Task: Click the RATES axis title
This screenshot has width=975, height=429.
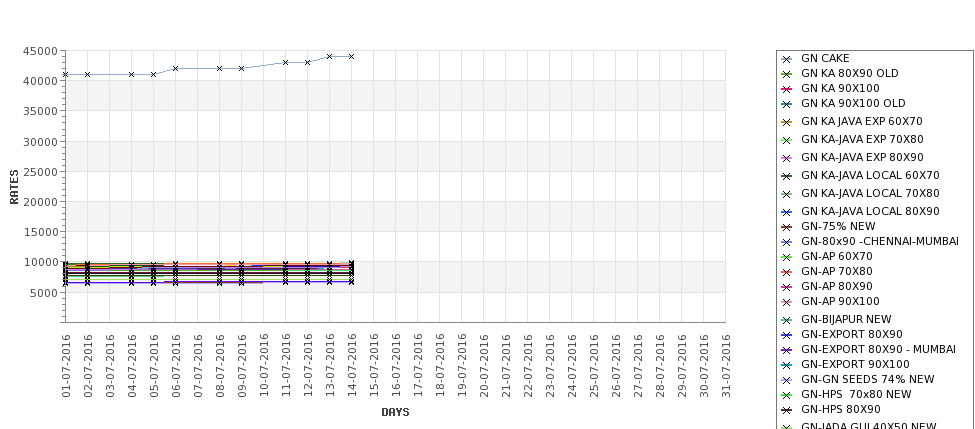Action: click(14, 187)
